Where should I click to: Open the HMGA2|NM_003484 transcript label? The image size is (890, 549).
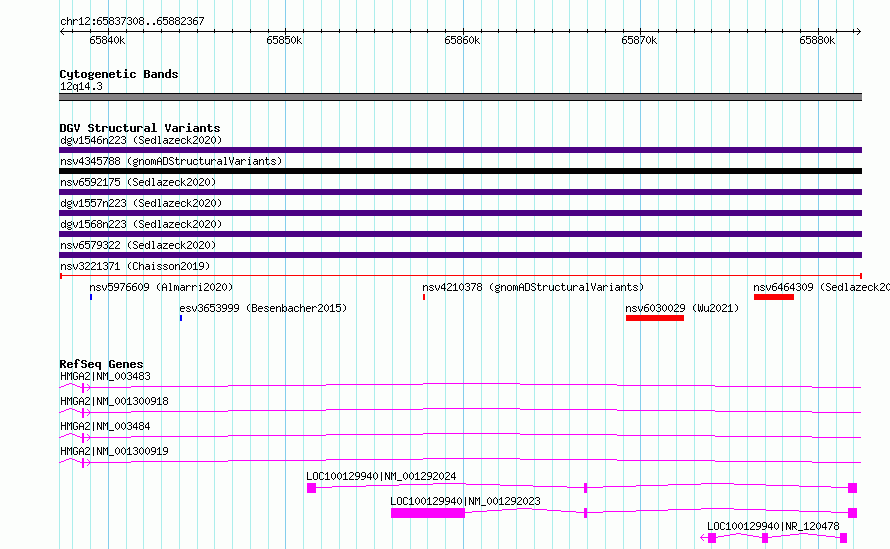click(105, 426)
